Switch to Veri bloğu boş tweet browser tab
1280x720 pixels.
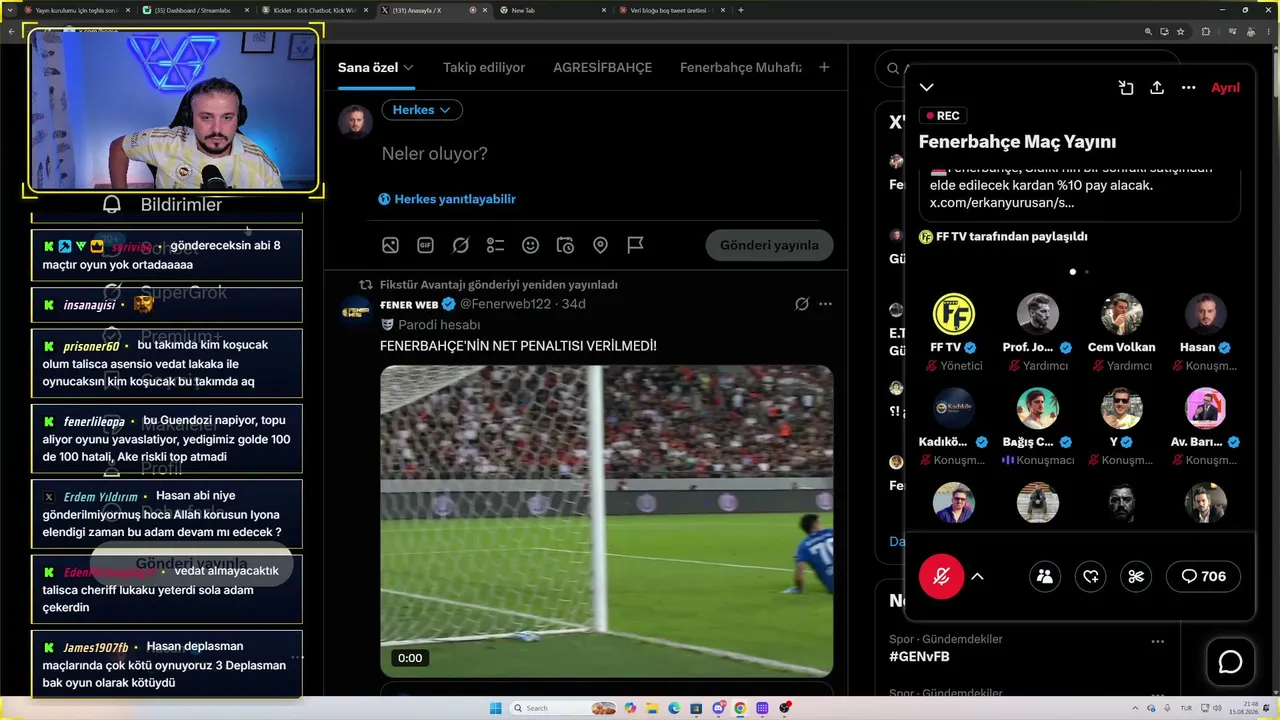672,10
